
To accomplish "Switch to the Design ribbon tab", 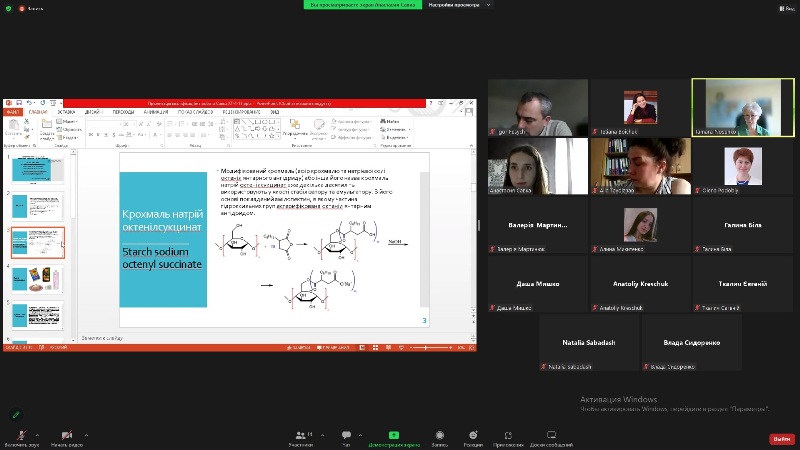I will tap(93, 112).
